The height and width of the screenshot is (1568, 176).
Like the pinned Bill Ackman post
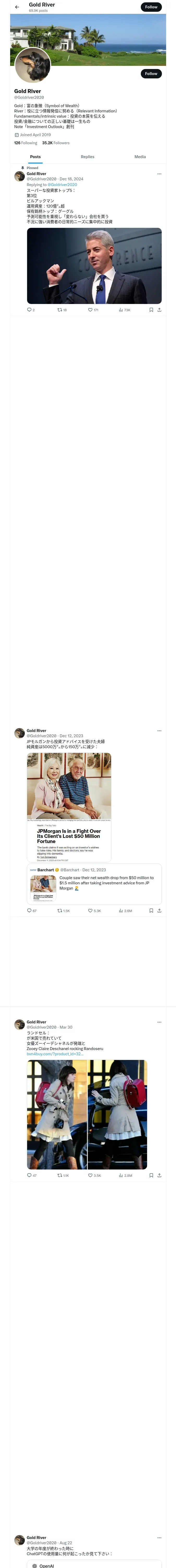point(90,310)
